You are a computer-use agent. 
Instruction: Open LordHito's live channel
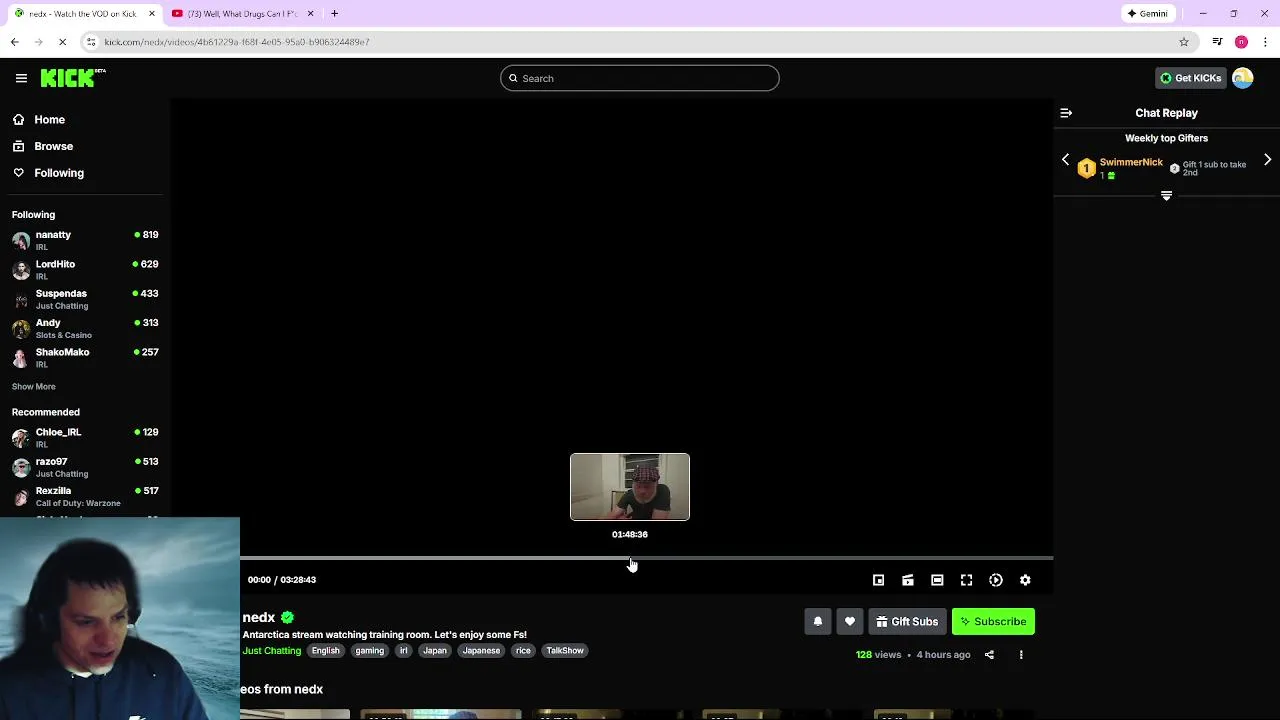click(x=85, y=270)
